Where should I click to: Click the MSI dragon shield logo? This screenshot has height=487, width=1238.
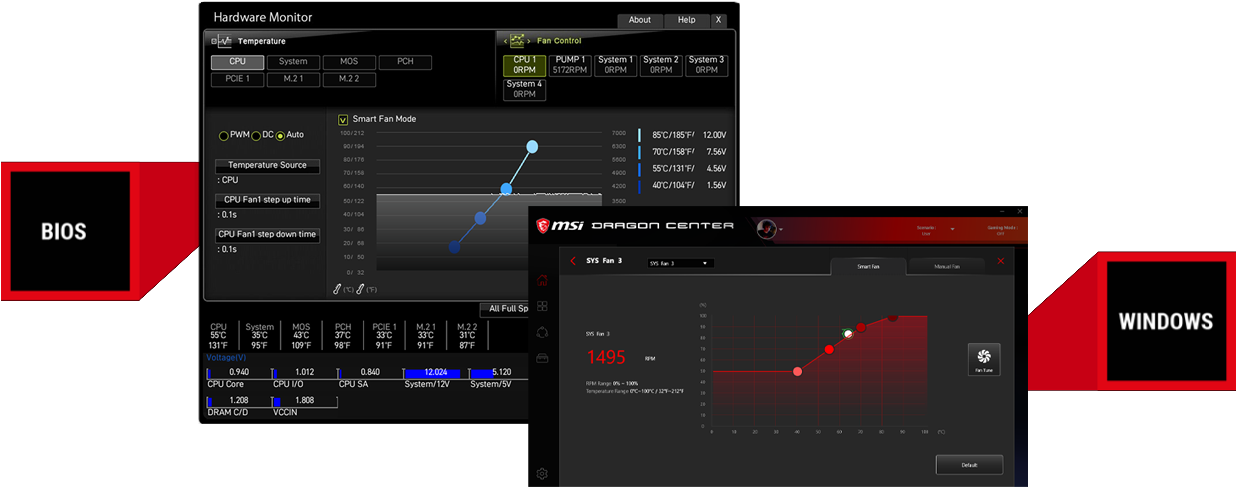(x=545, y=226)
